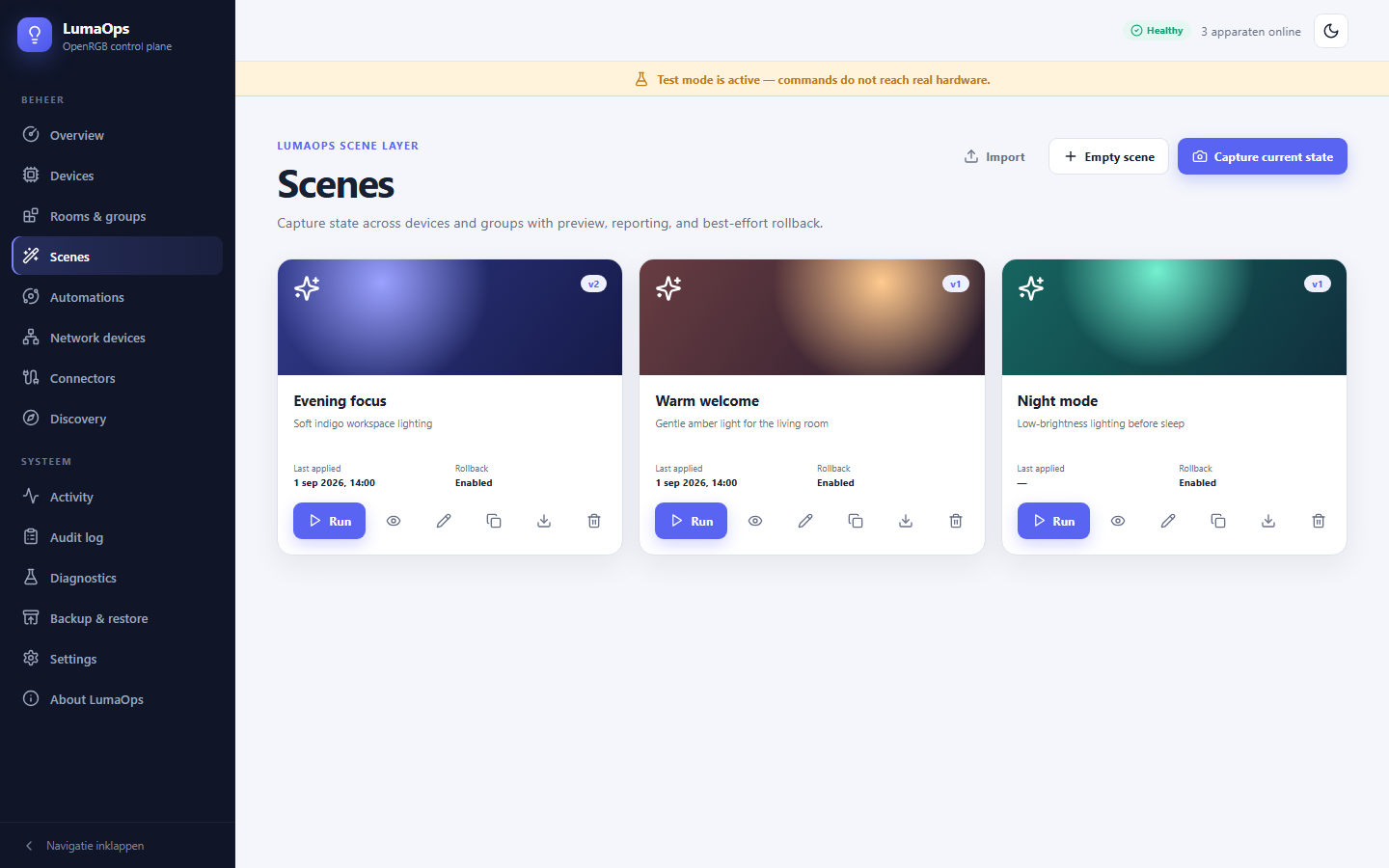Export the Evening focus scene
The image size is (1389, 868).
544,521
